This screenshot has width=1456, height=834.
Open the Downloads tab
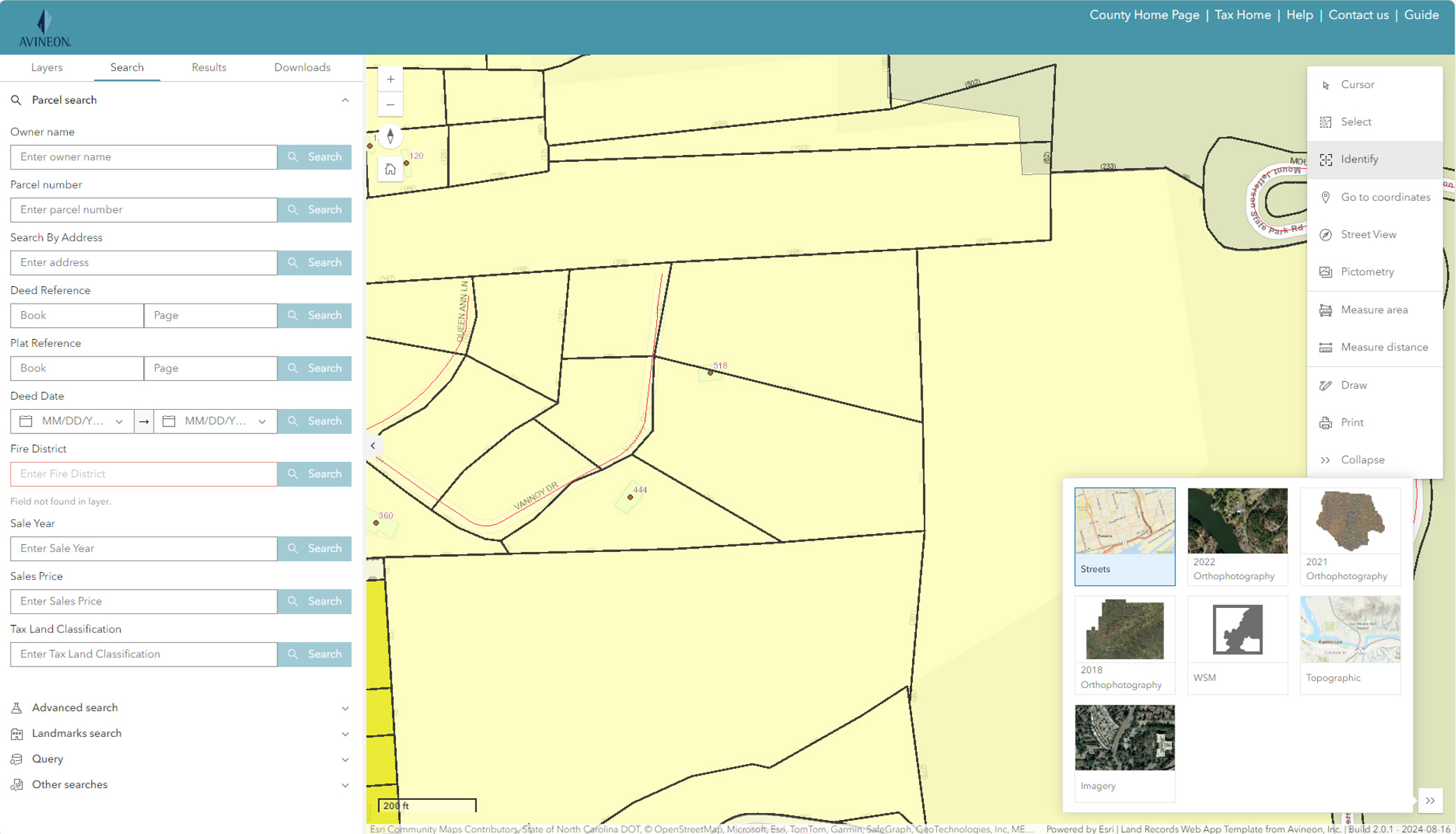(x=302, y=67)
